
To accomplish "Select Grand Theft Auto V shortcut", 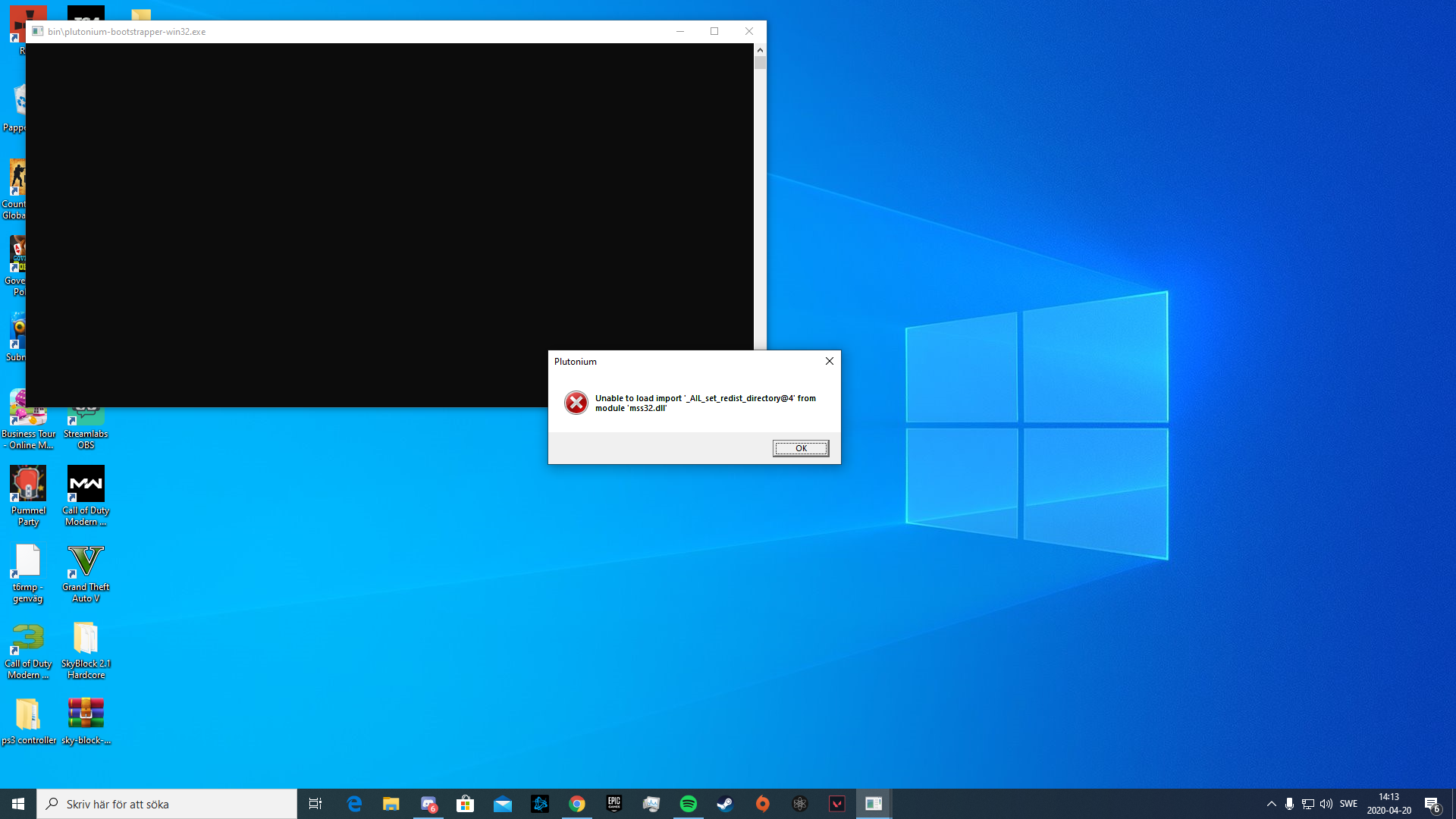I will click(x=86, y=573).
